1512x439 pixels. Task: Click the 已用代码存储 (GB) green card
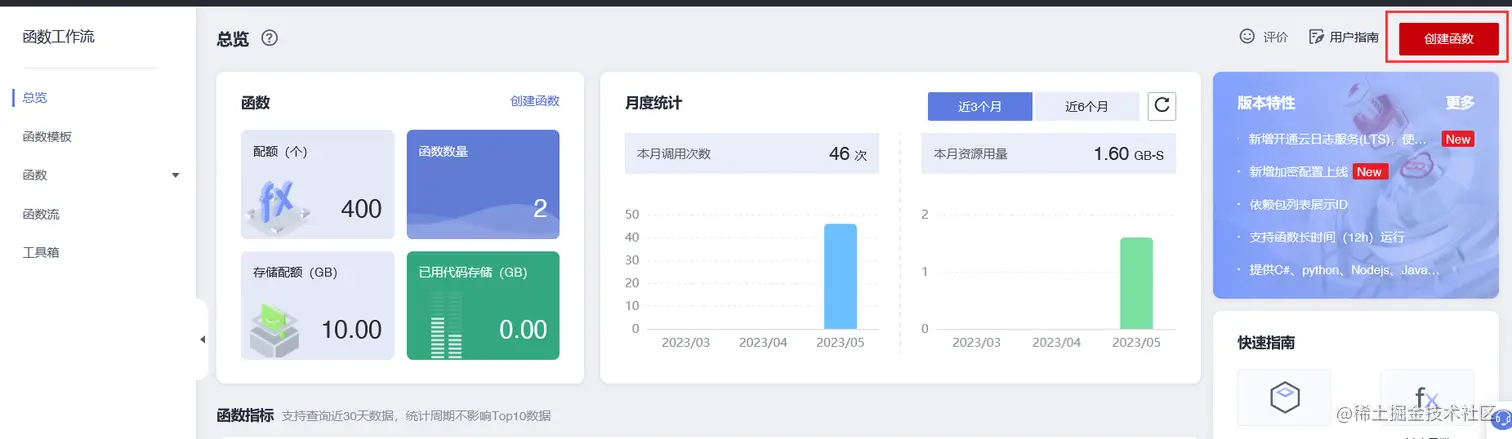coord(483,305)
